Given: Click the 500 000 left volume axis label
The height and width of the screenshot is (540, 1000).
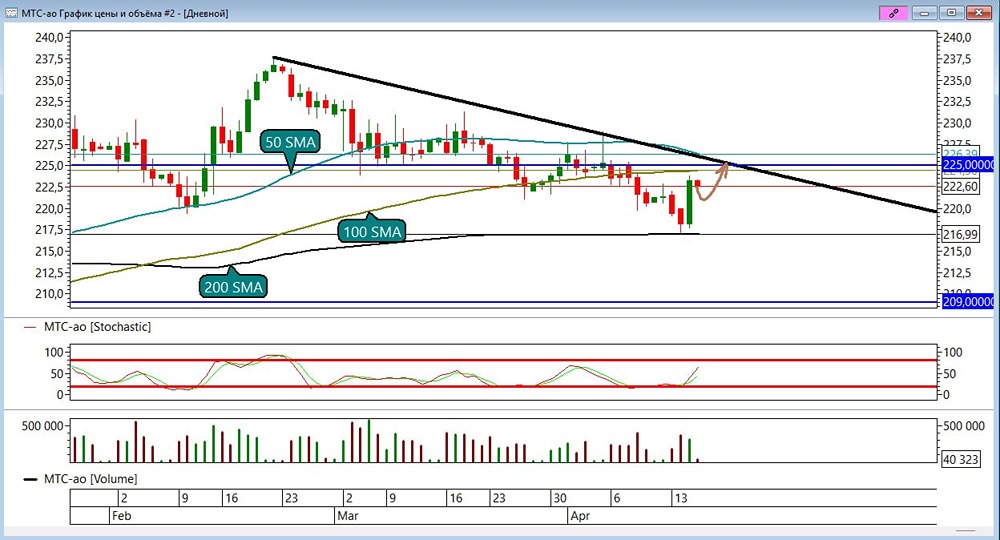Looking at the screenshot, I should 42,426.
